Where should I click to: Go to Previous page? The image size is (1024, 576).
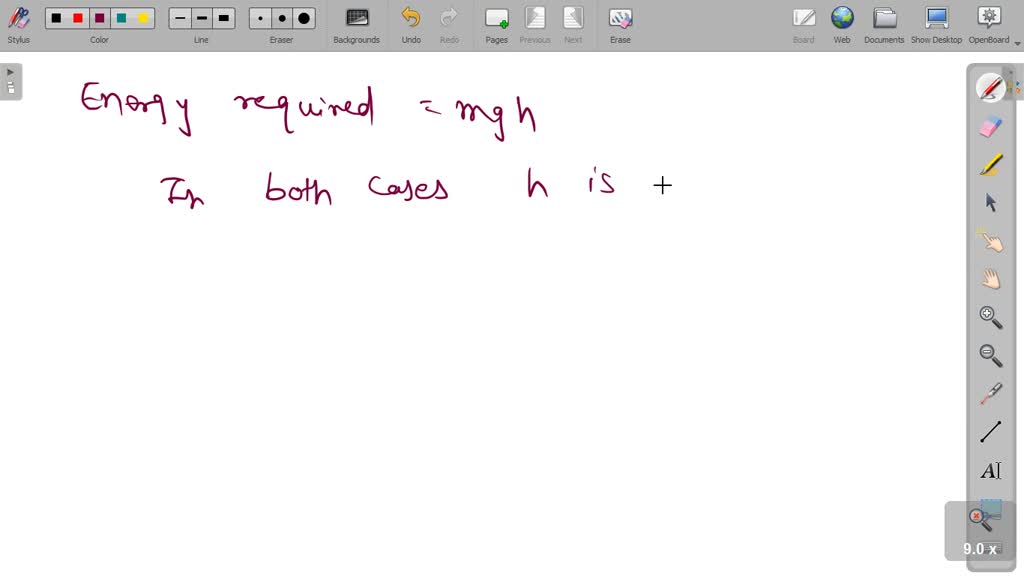[x=535, y=25]
